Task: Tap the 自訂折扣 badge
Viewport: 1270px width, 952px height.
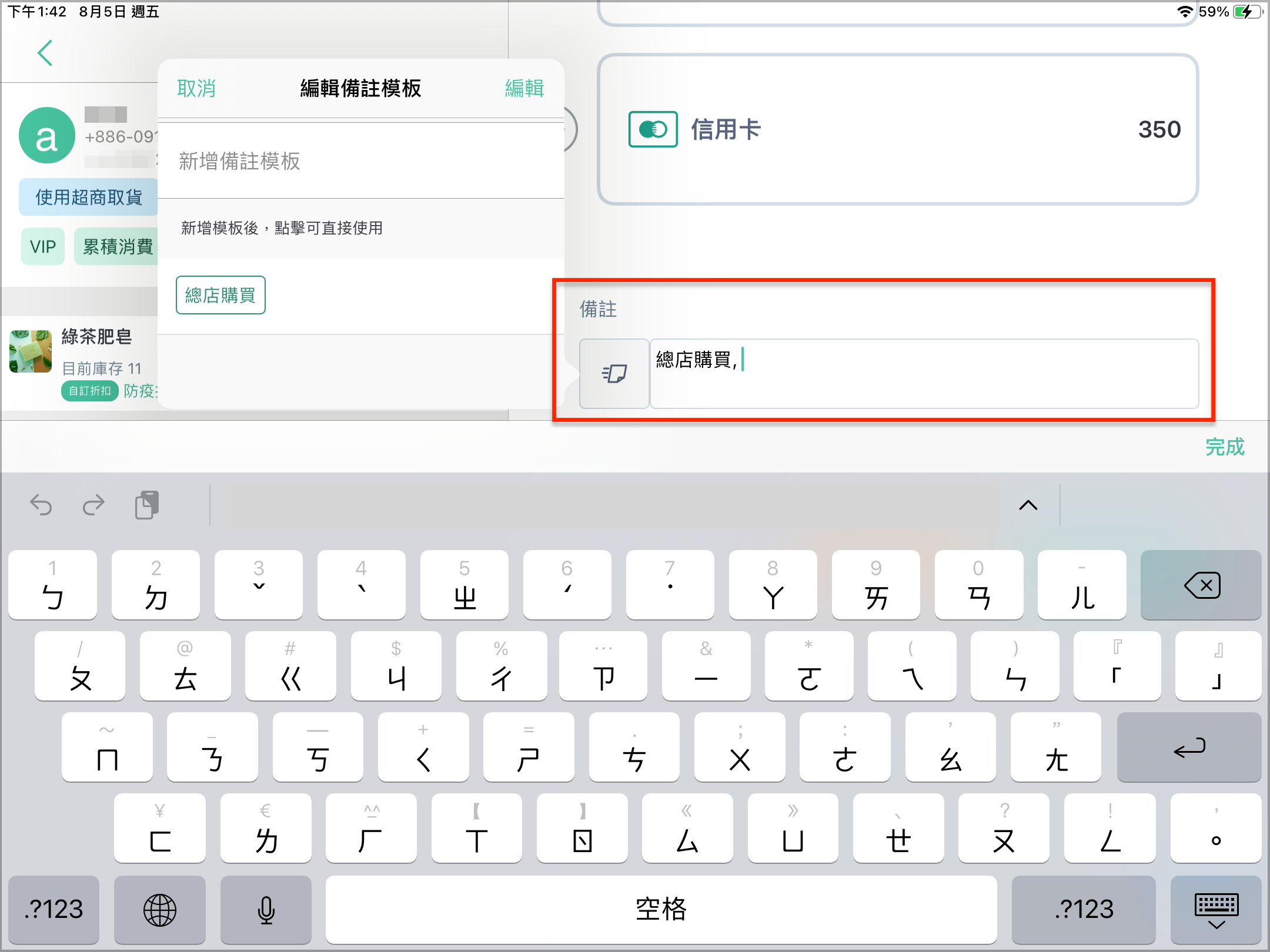Action: click(89, 391)
